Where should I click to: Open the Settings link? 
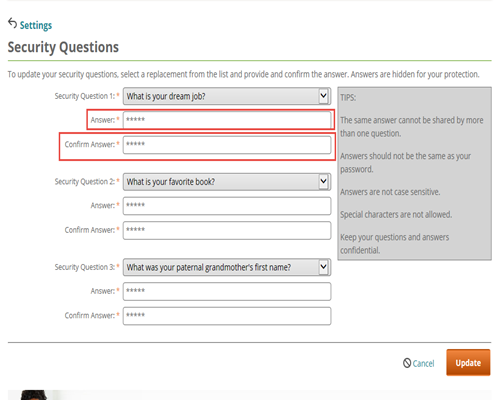pos(36,25)
